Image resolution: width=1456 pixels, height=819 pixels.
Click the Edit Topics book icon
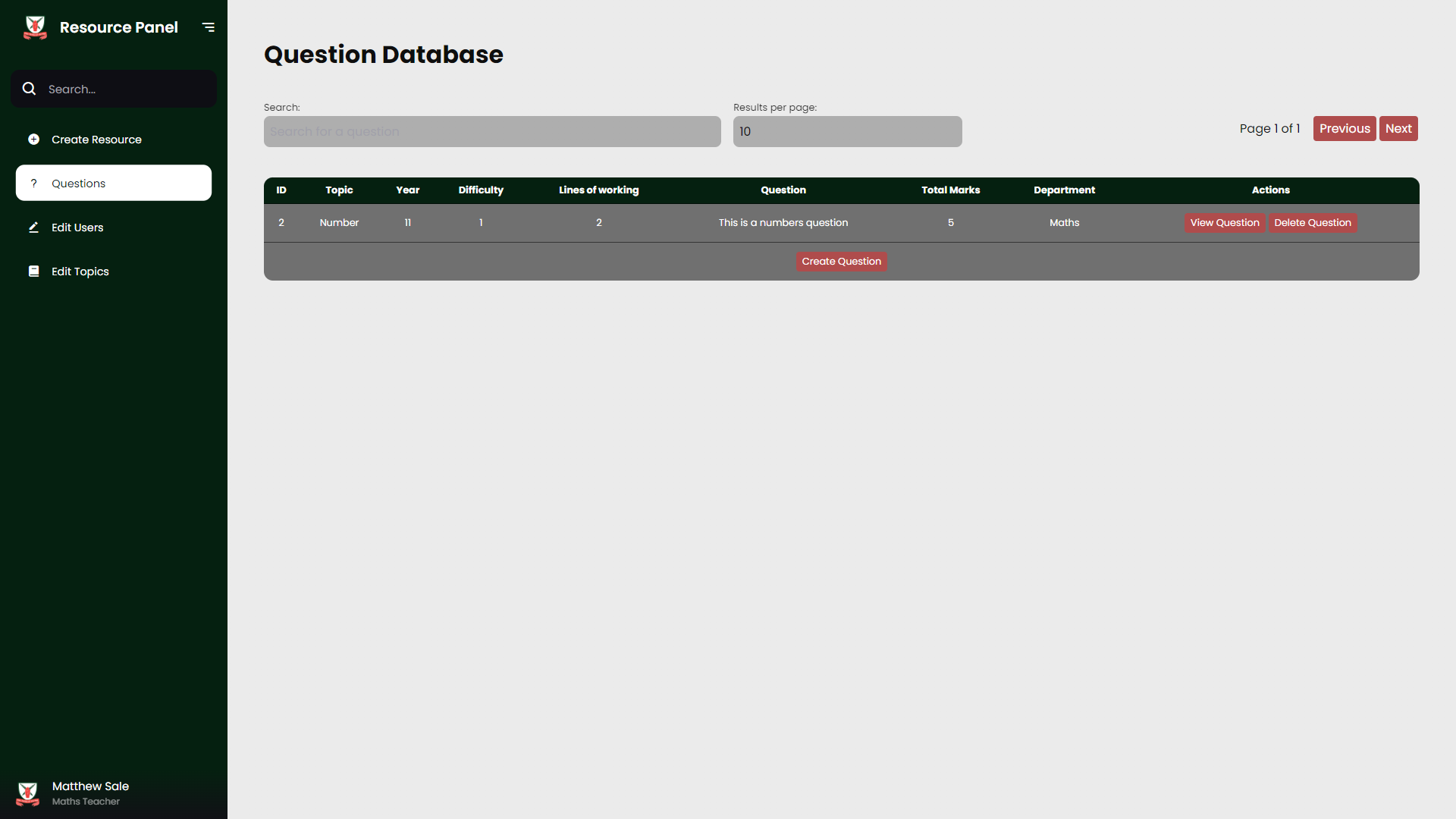[x=33, y=271]
